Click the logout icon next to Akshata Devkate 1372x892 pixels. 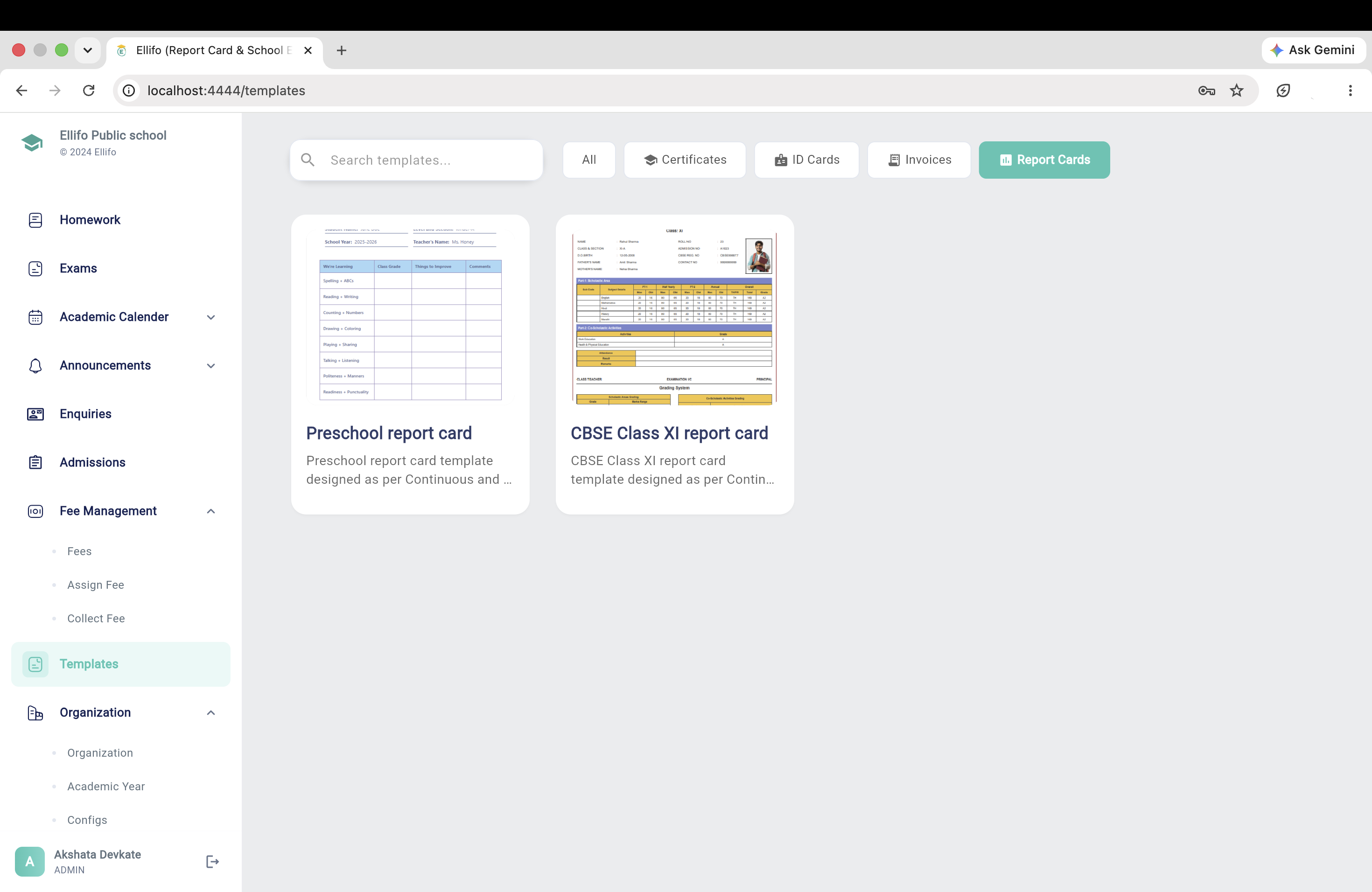[212, 862]
